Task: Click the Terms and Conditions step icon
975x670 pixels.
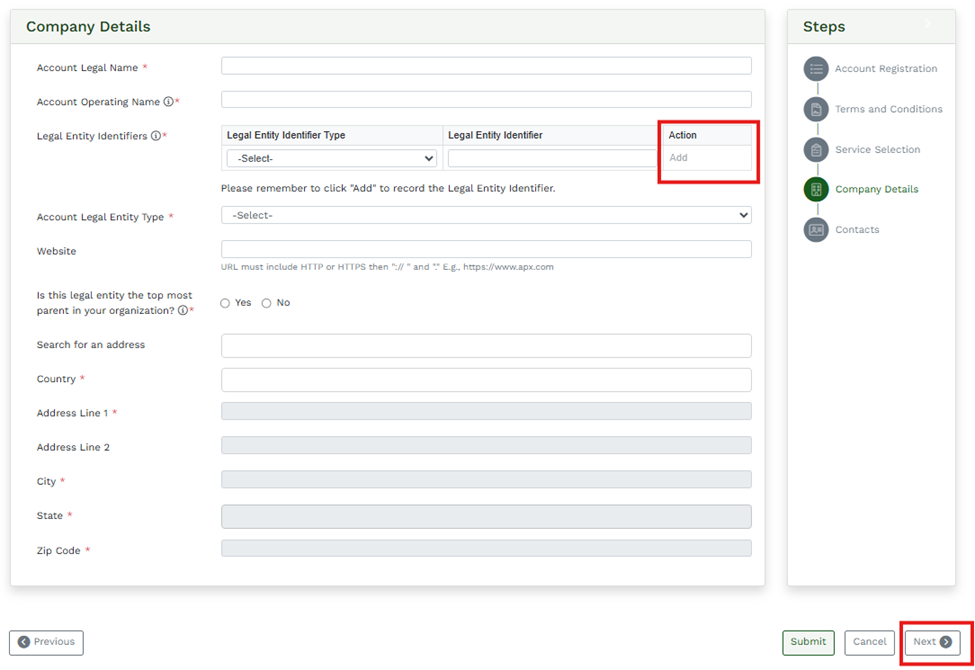Action: tap(816, 109)
